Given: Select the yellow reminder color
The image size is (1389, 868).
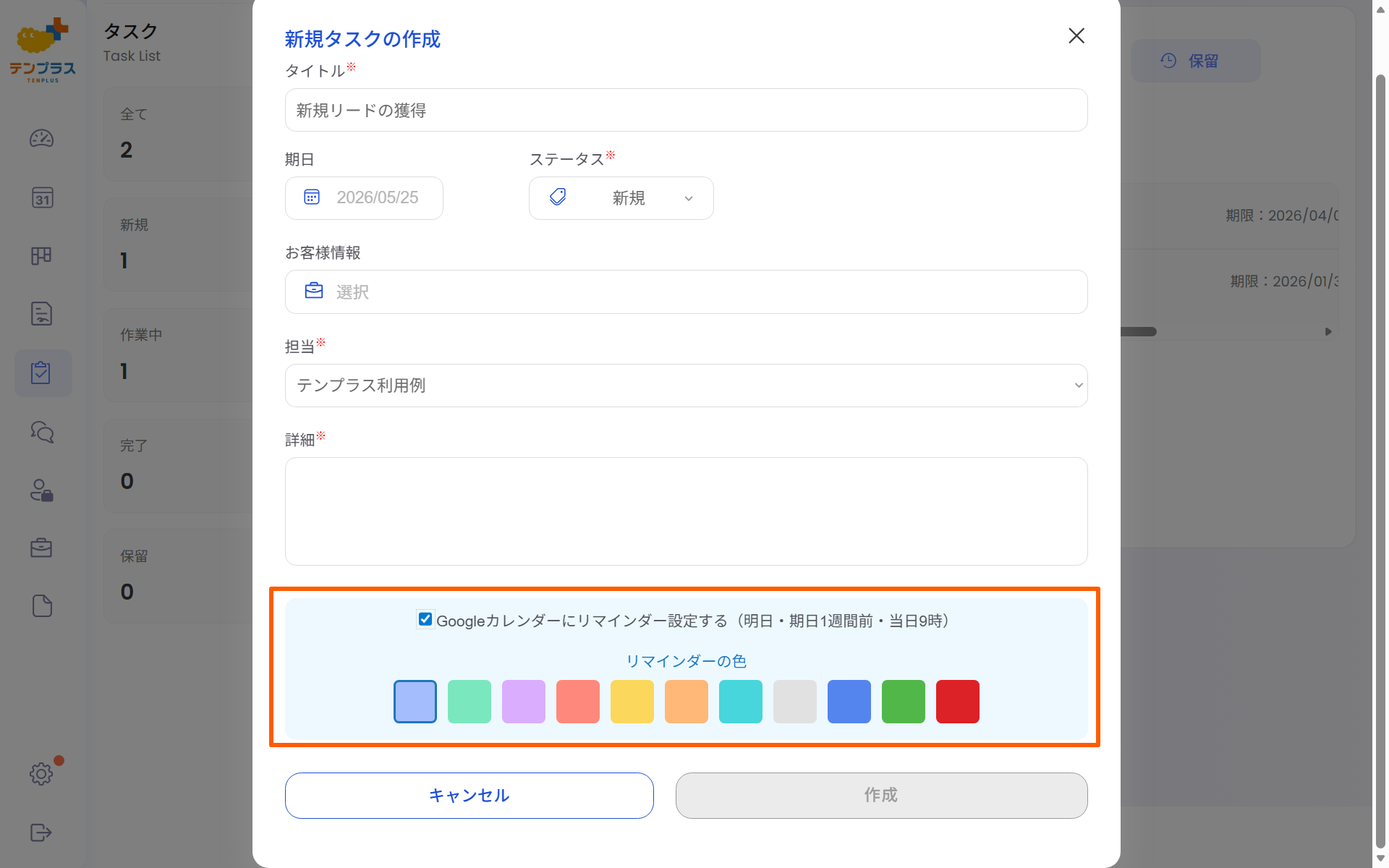Looking at the screenshot, I should pos(632,702).
